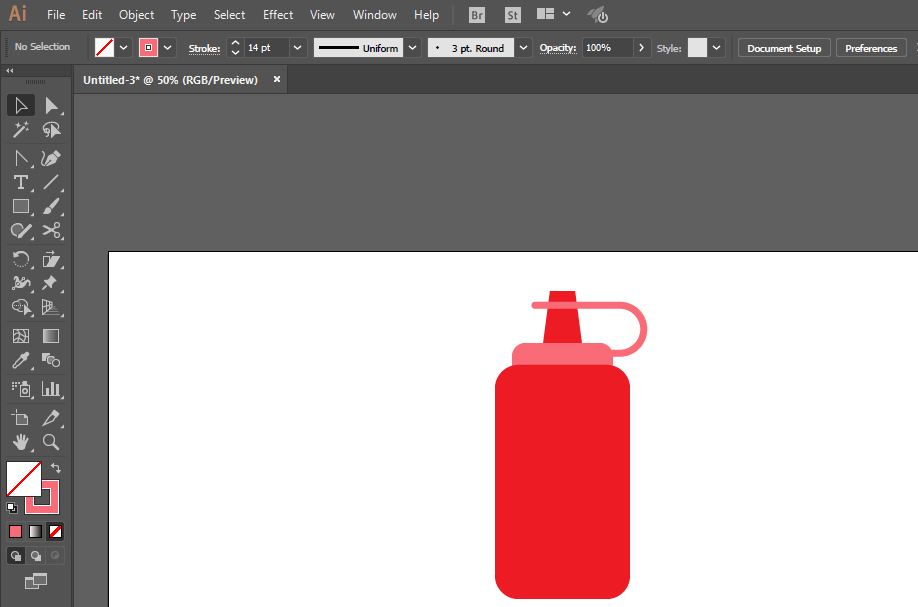This screenshot has height=607, width=918.
Task: Swap fill and stroke colors
Action: click(57, 467)
